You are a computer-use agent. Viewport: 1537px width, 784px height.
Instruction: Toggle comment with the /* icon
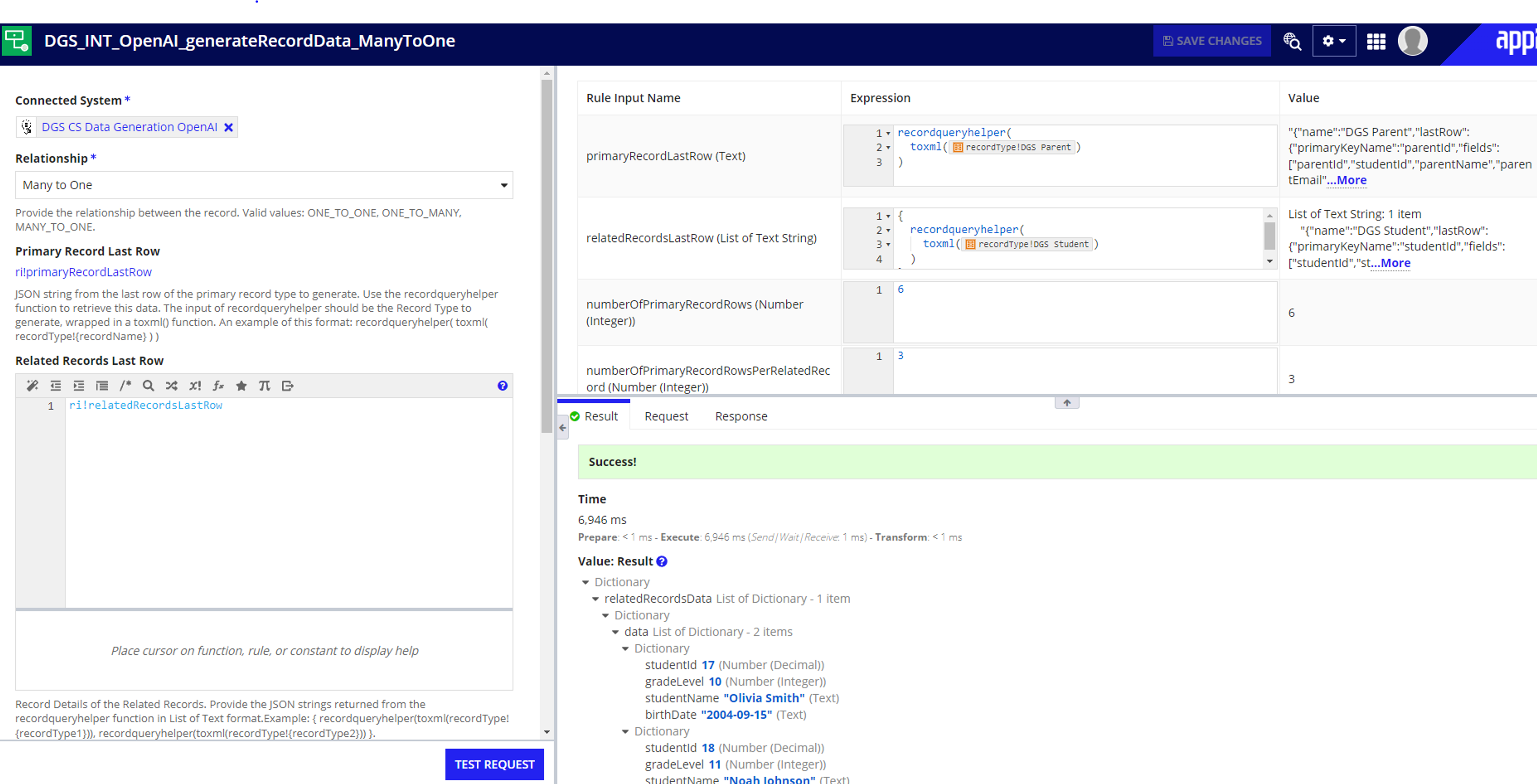[125, 386]
